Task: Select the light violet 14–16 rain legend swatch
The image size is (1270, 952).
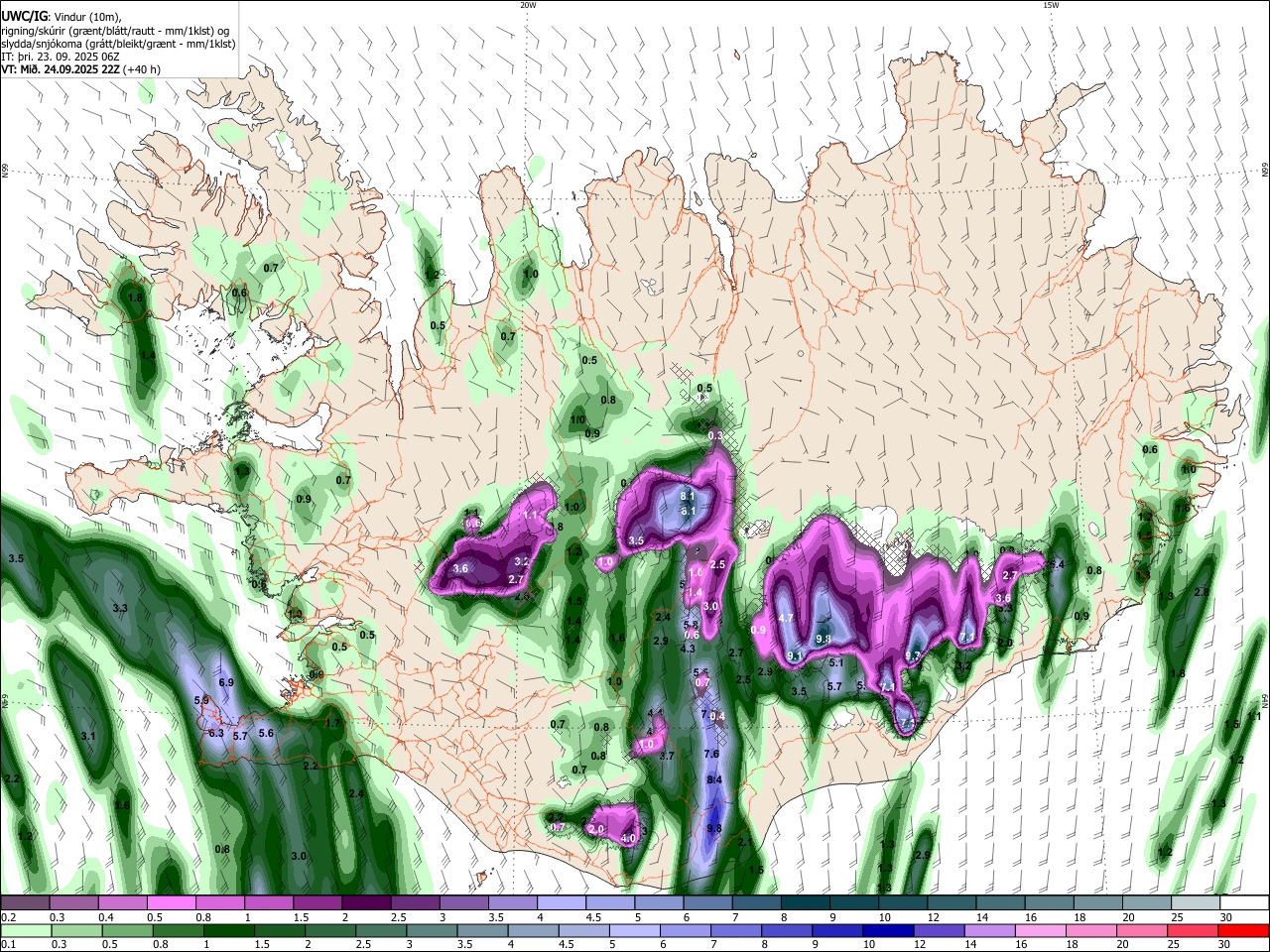Action: coord(988,931)
